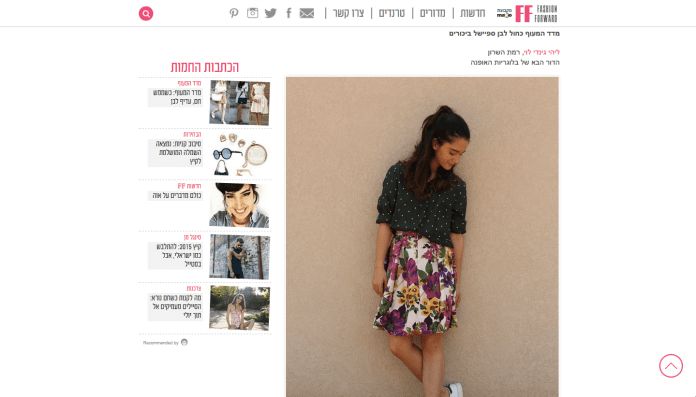The width and height of the screenshot is (696, 397).
Task: Click the small mako logo
Action: click(504, 13)
